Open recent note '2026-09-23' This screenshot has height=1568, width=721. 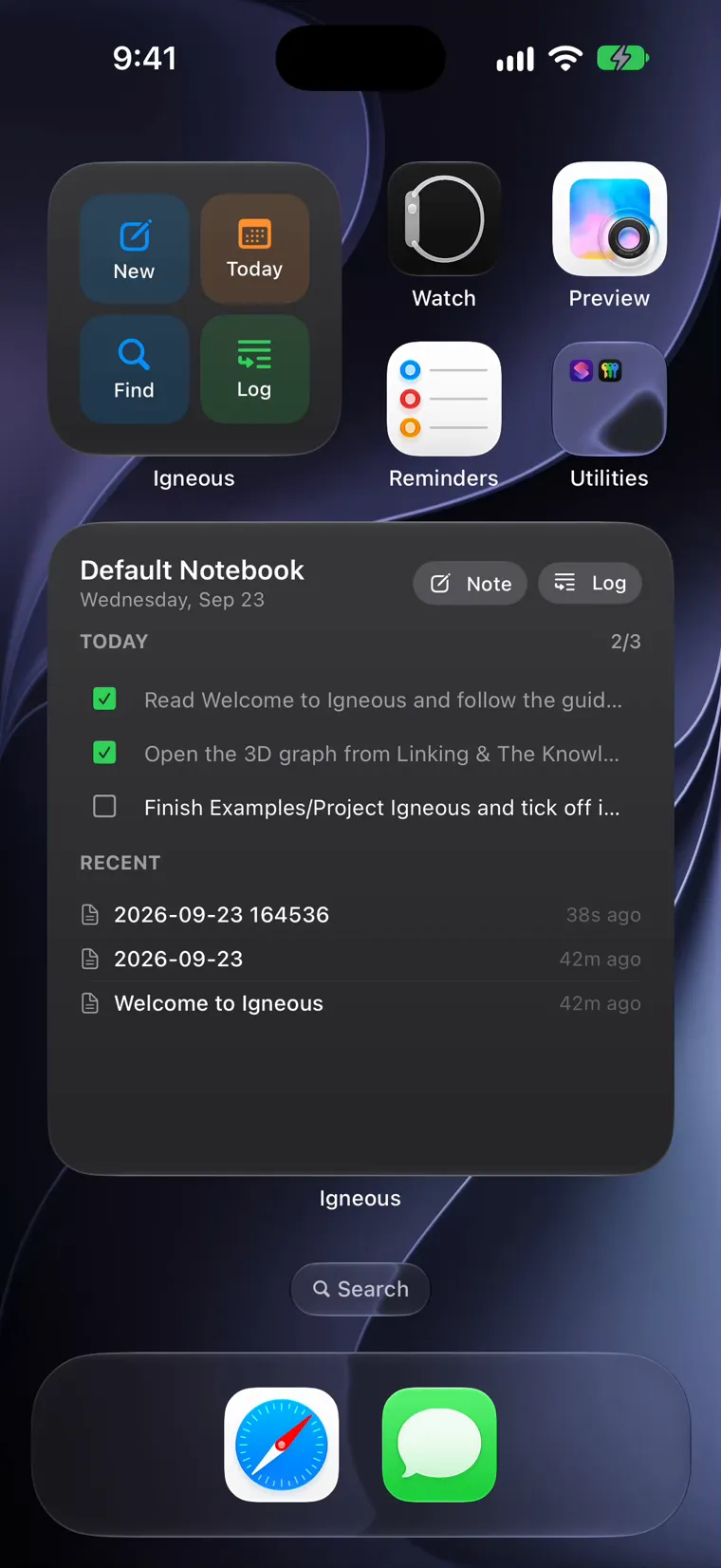(360, 959)
